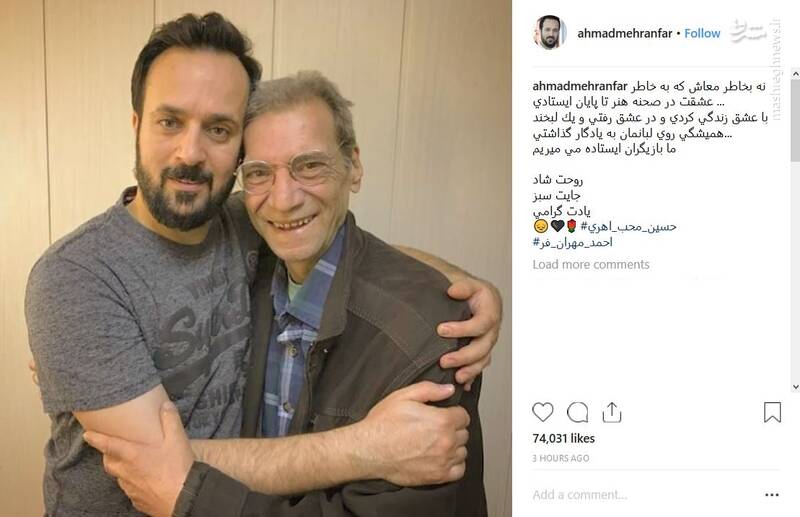Open ahmadmehranfar username in header
The image size is (800, 517).
[624, 33]
